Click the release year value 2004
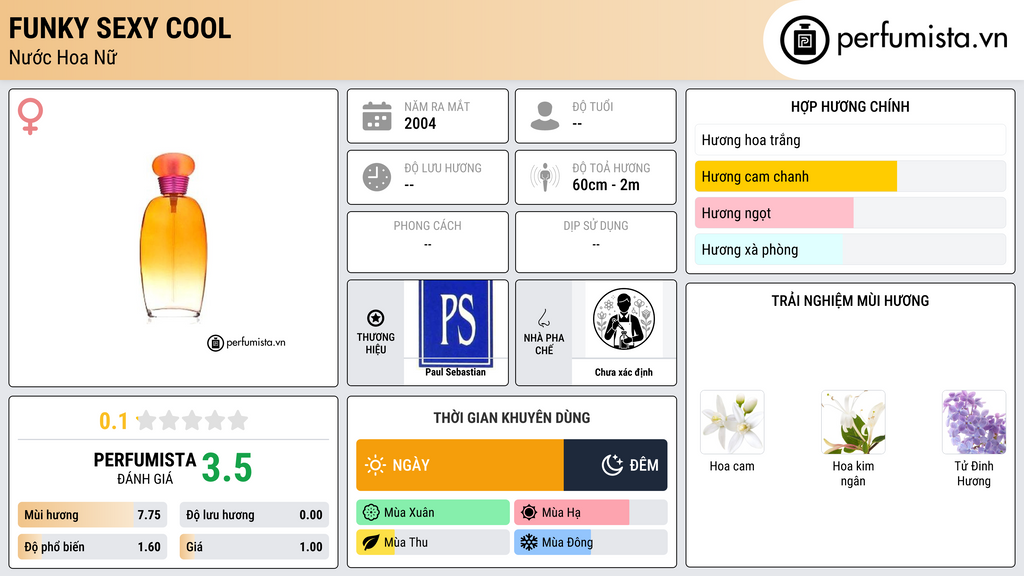1024x576 pixels. (420, 123)
